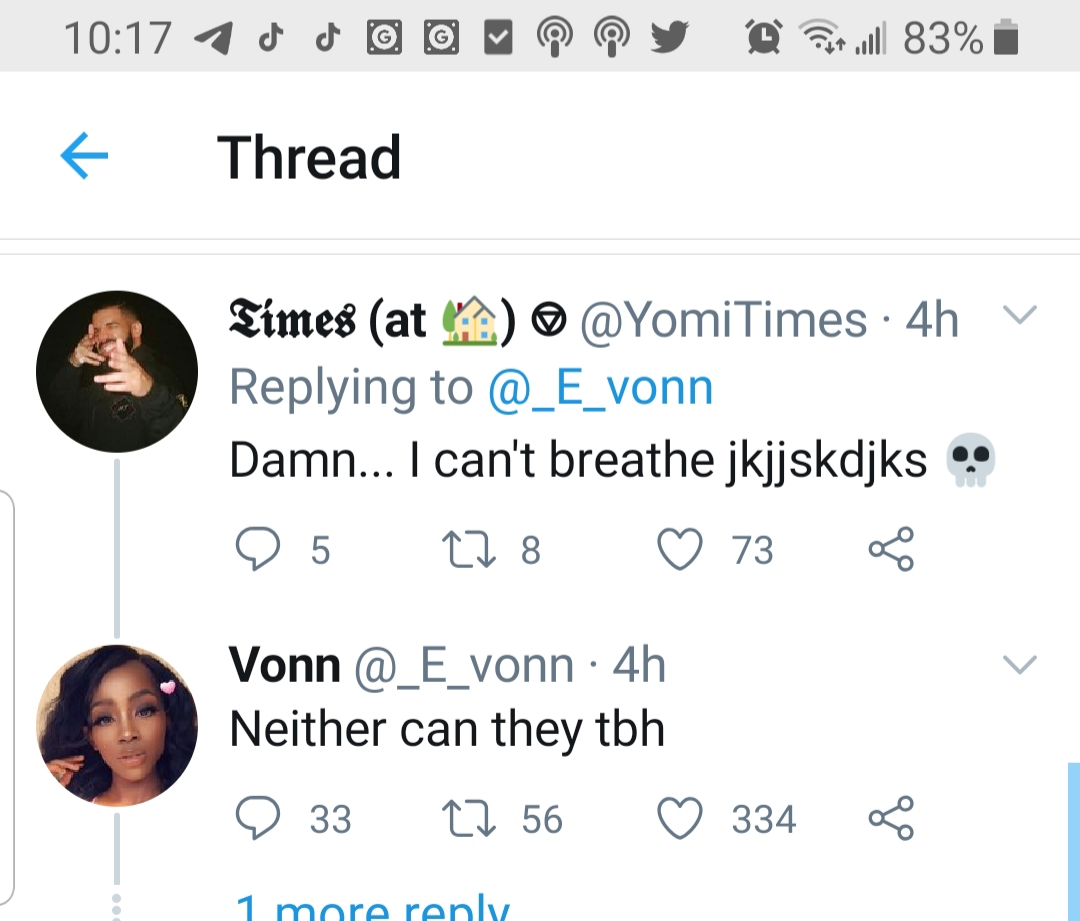Open the @_E_vonn mention link
This screenshot has height=921, width=1080.
coord(600,388)
